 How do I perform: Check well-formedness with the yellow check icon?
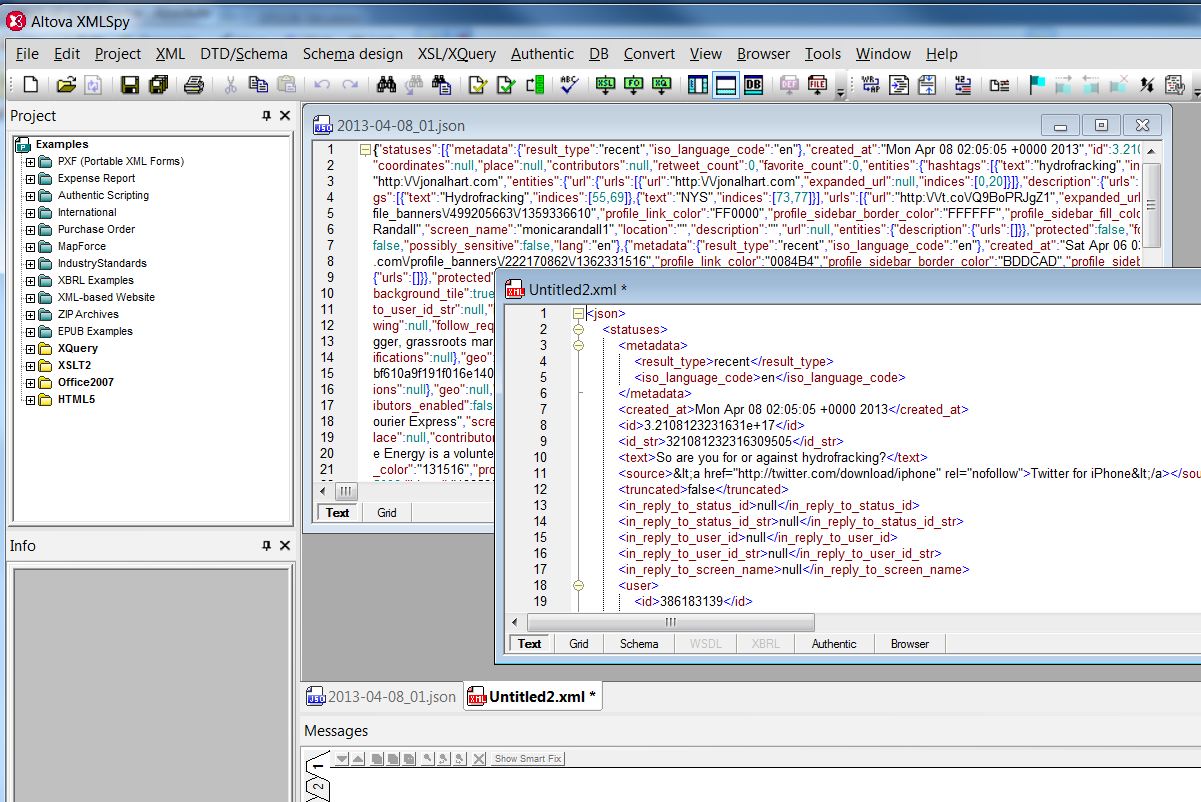478,85
